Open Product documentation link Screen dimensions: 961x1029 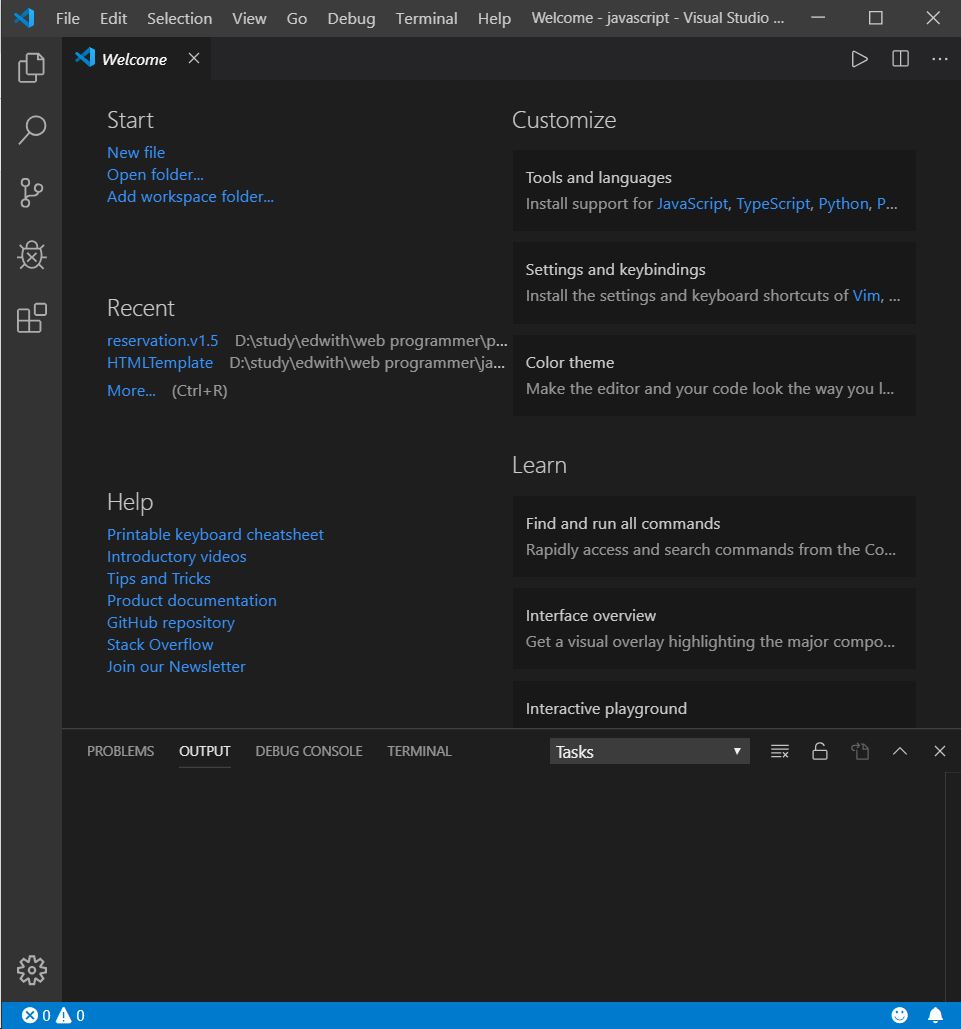tap(192, 600)
